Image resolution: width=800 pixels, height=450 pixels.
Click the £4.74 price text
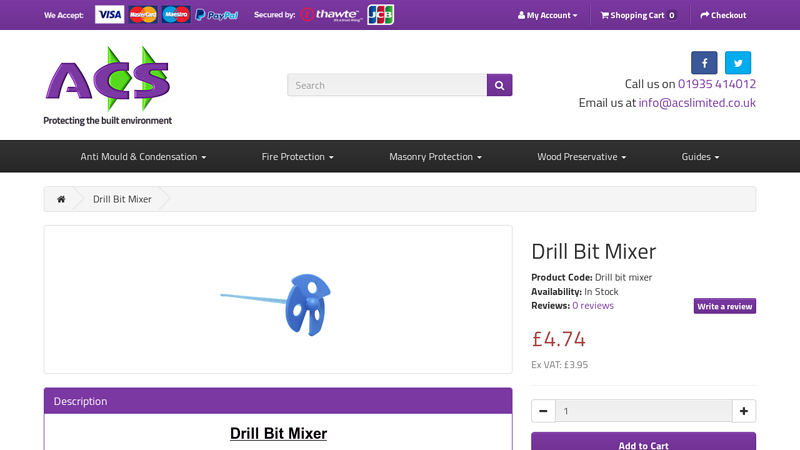pyautogui.click(x=558, y=339)
